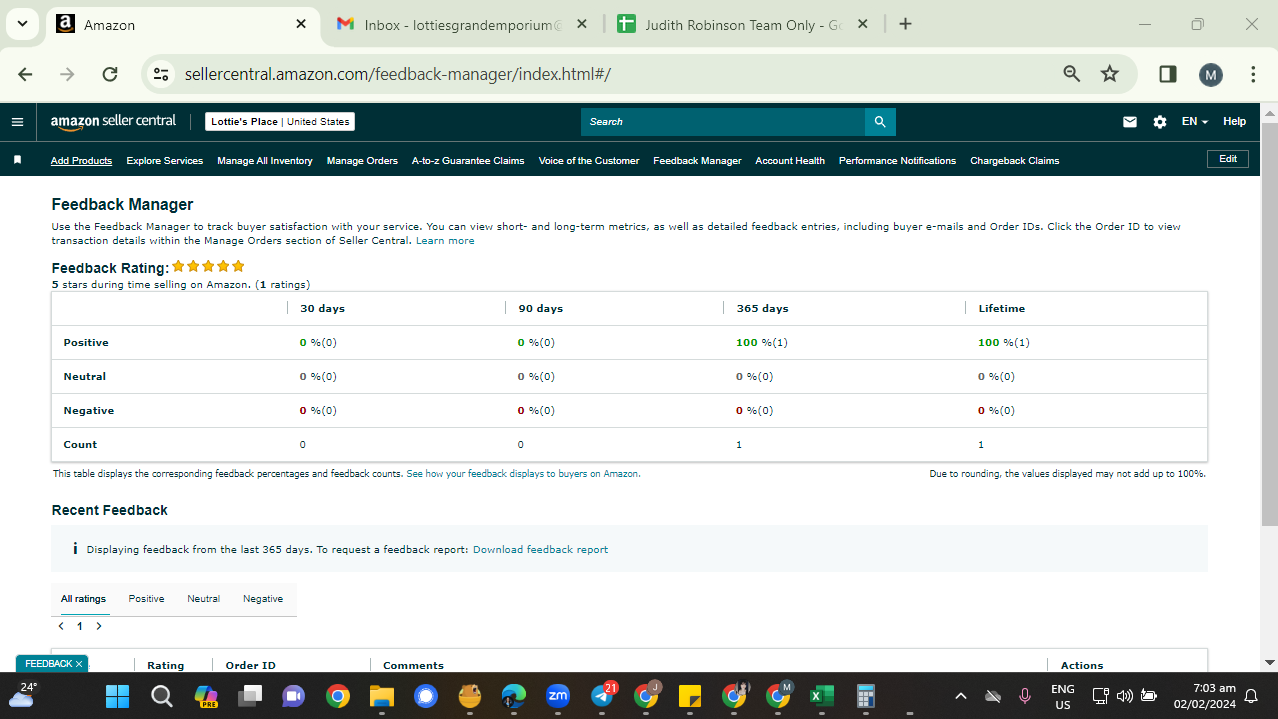Image resolution: width=1278 pixels, height=719 pixels.
Task: Open Sticky Notes from the taskbar
Action: (690, 696)
